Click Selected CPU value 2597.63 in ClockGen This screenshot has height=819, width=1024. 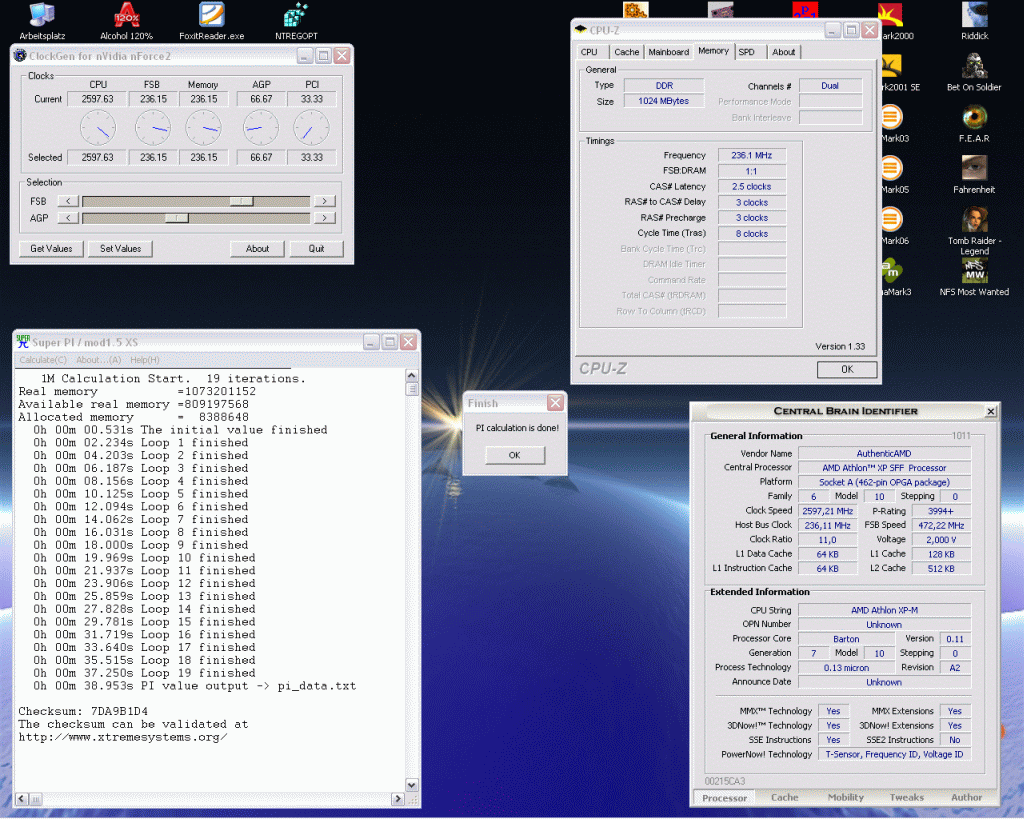point(97,157)
